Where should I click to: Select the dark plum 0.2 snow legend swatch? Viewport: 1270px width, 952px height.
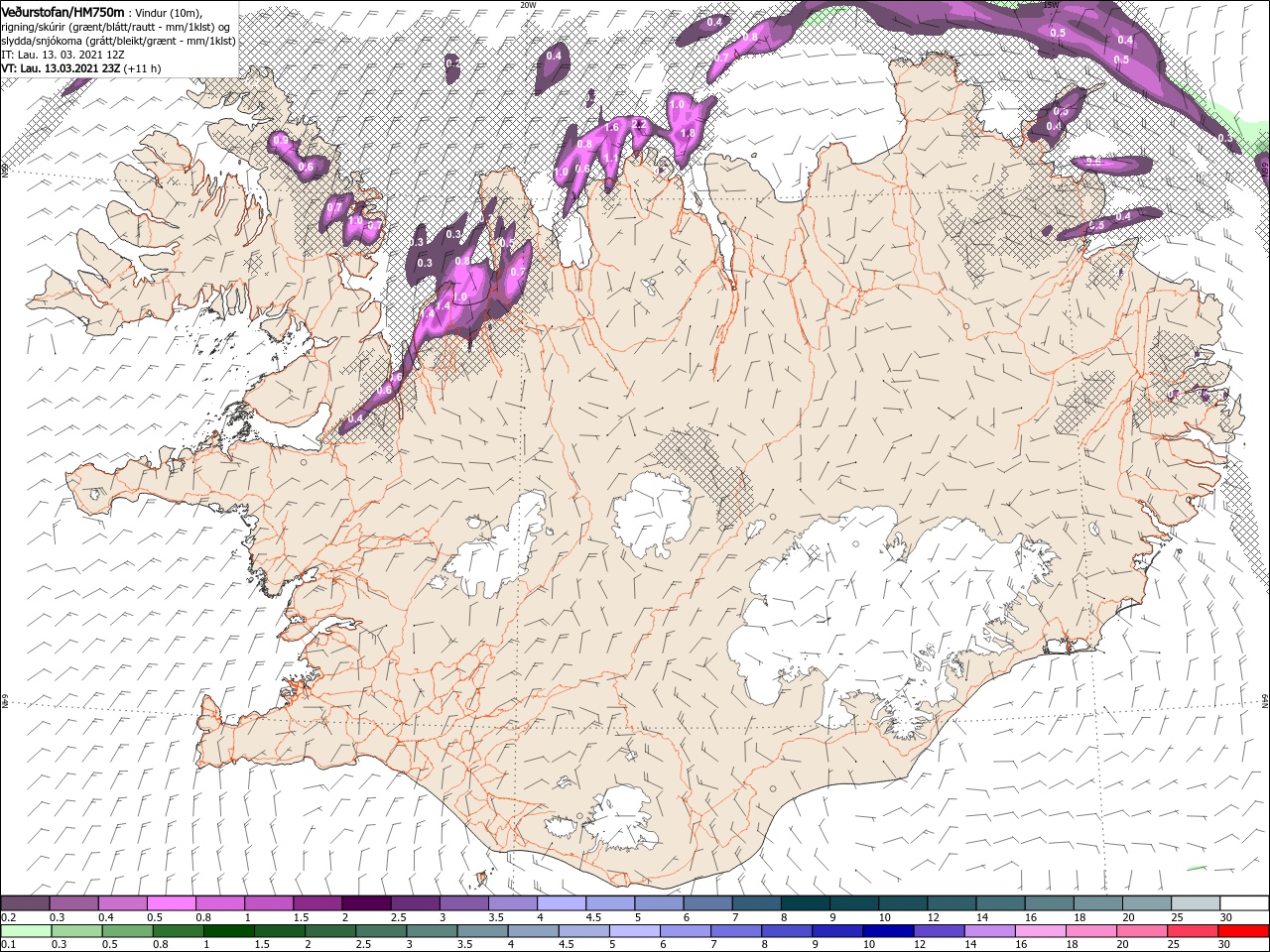(26, 903)
